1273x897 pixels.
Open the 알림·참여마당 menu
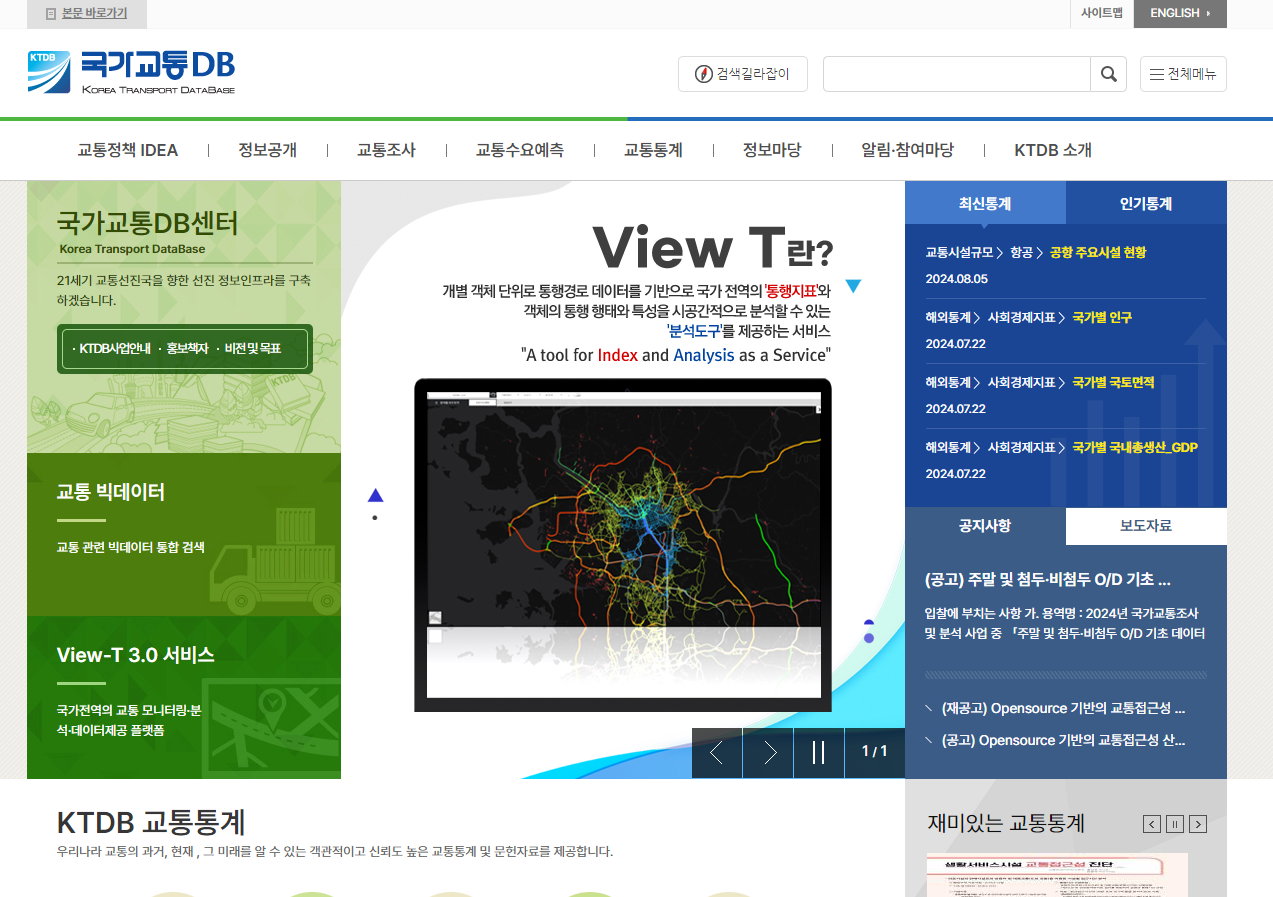pos(907,150)
